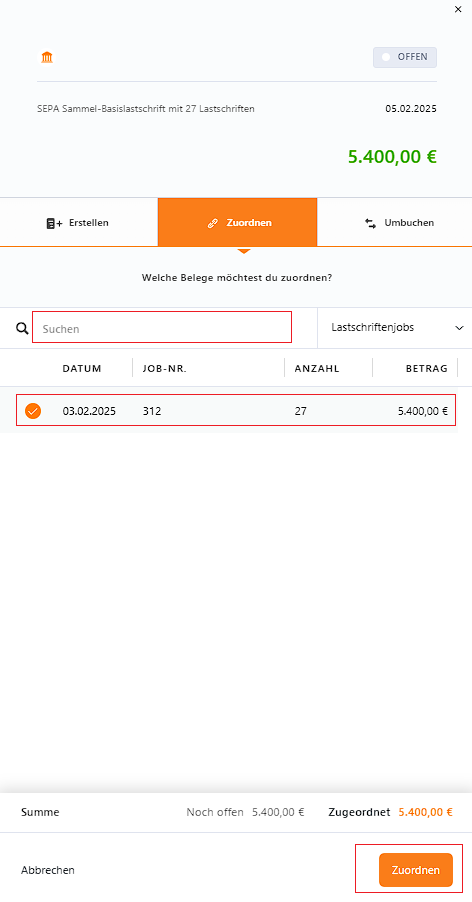This screenshot has height=902, width=472.
Task: Switch to the Erstellen tab
Action: point(79,223)
